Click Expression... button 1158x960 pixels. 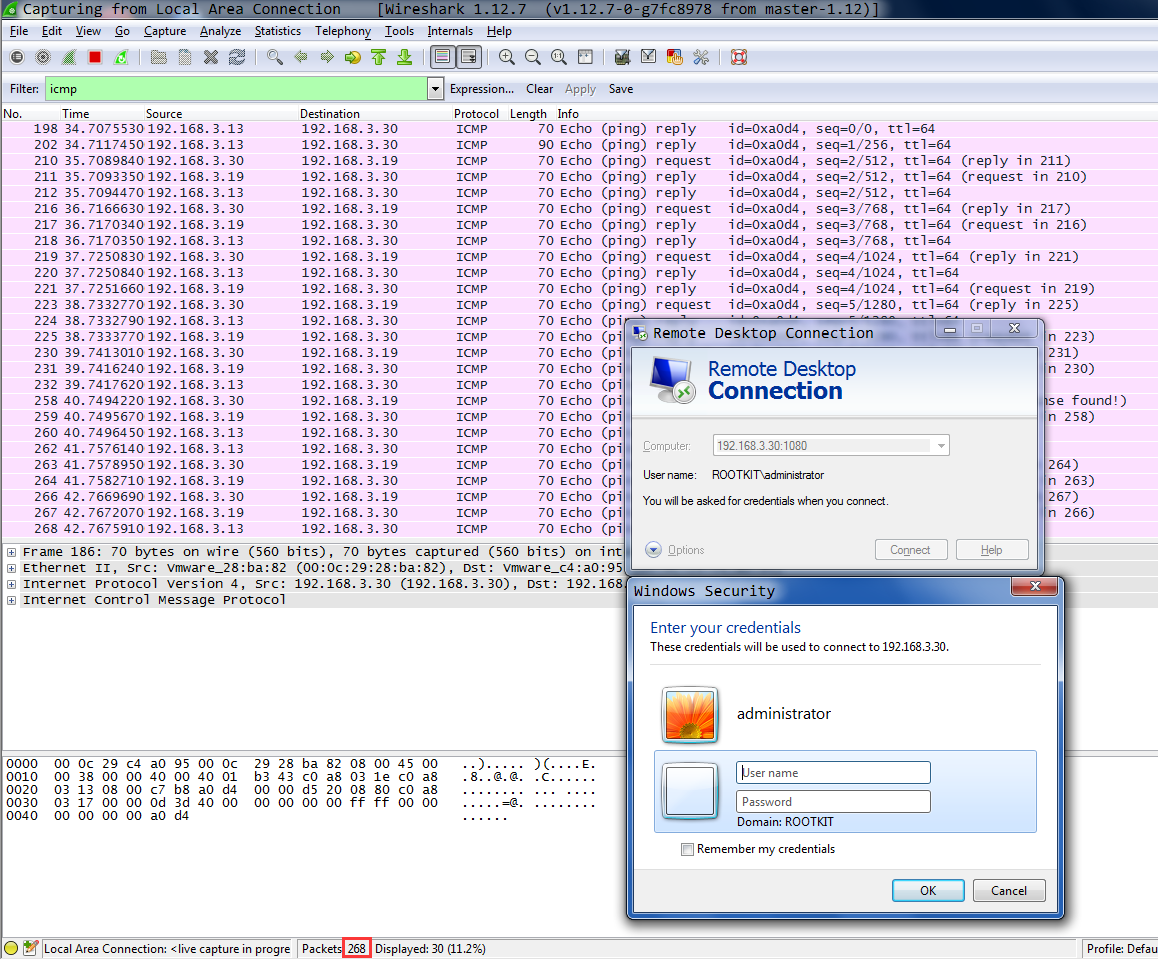(x=482, y=89)
